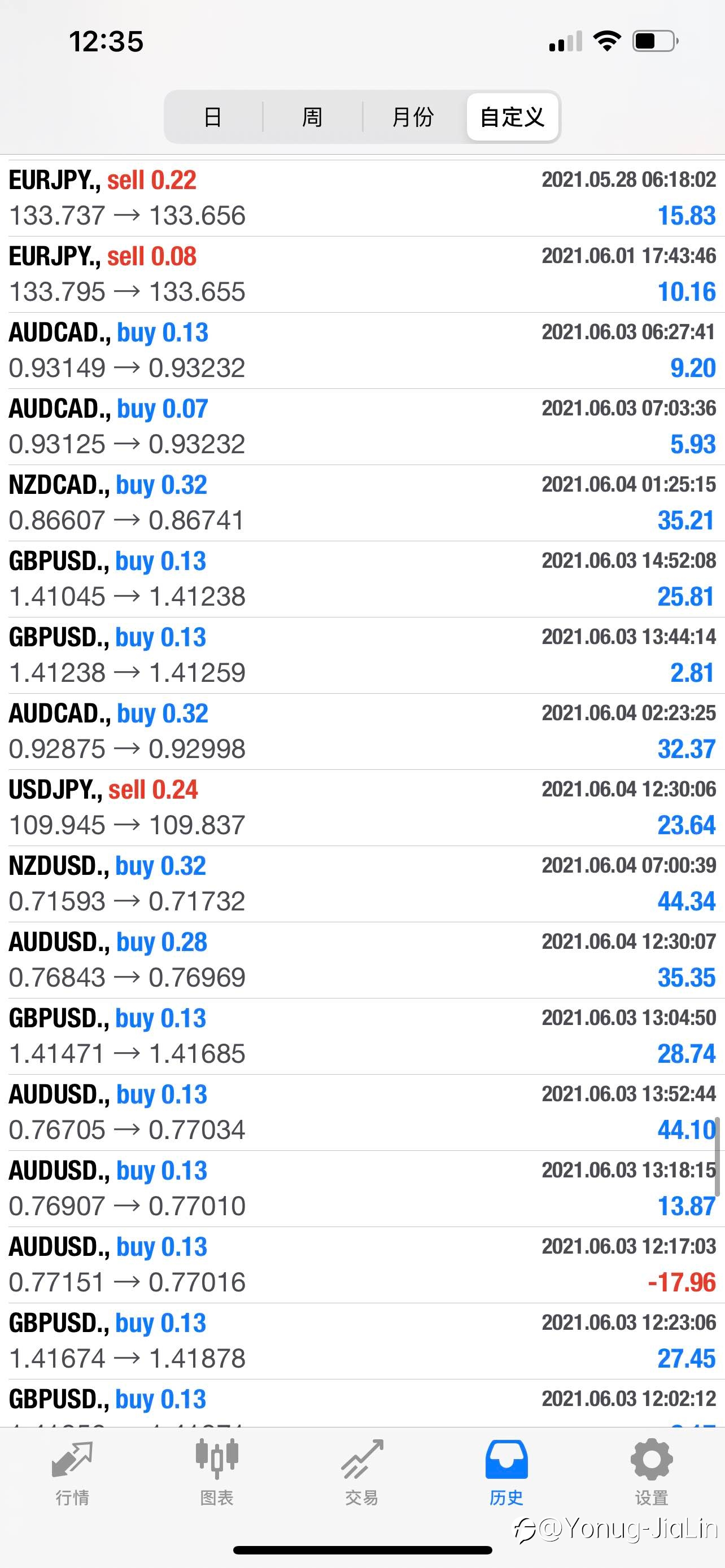725x1568 pixels.
Task: Tap the Wi-Fi status icon
Action: tap(606, 41)
